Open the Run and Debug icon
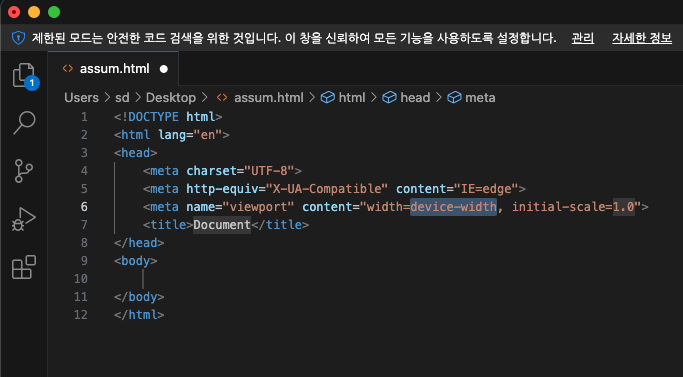This screenshot has width=683, height=377. click(x=24, y=219)
